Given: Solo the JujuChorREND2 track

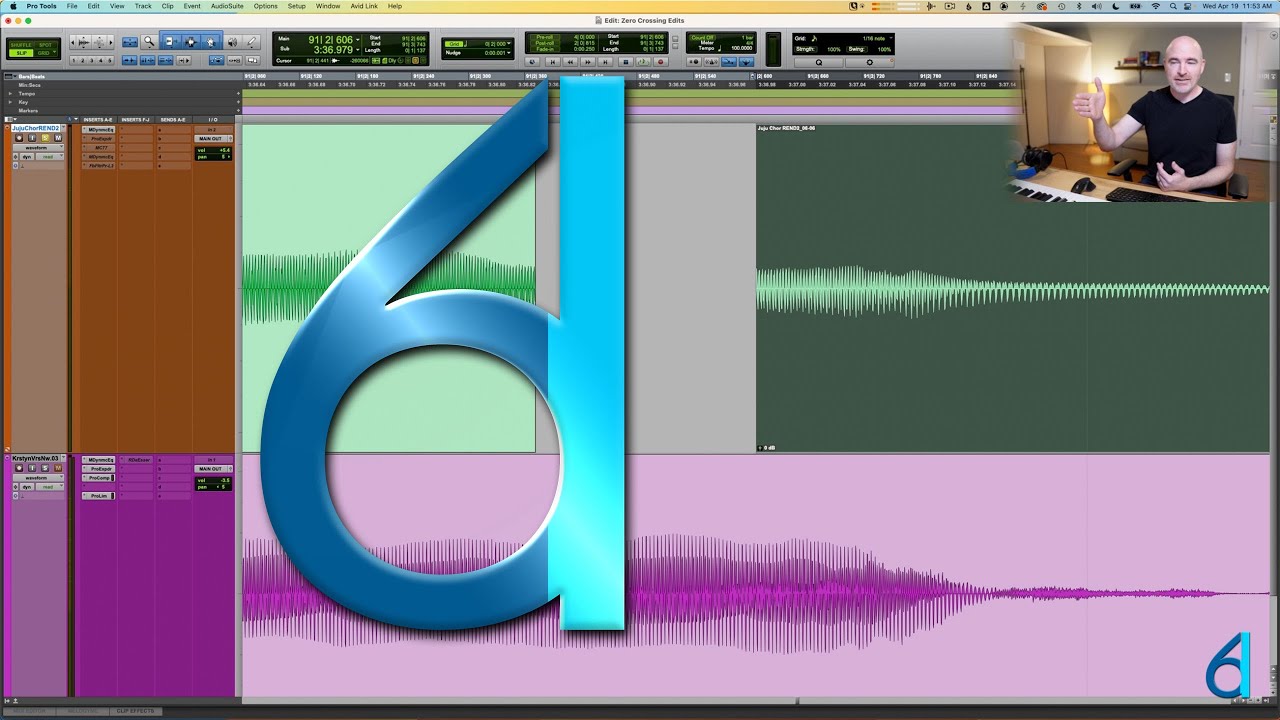Looking at the screenshot, I should pos(45,138).
